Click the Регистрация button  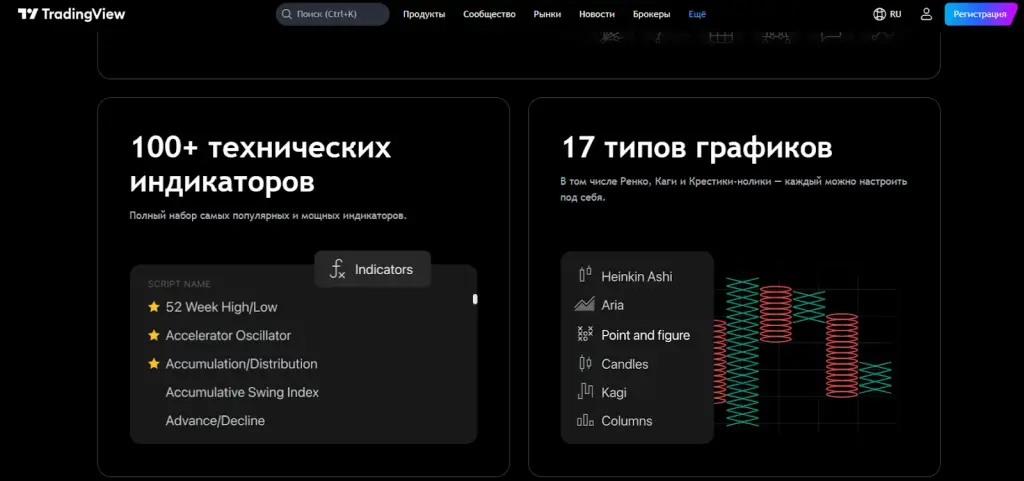tap(980, 14)
